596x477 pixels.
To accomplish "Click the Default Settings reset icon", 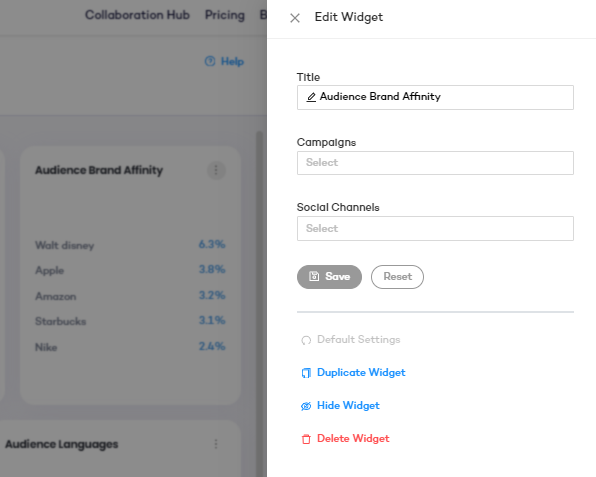I will (x=306, y=340).
